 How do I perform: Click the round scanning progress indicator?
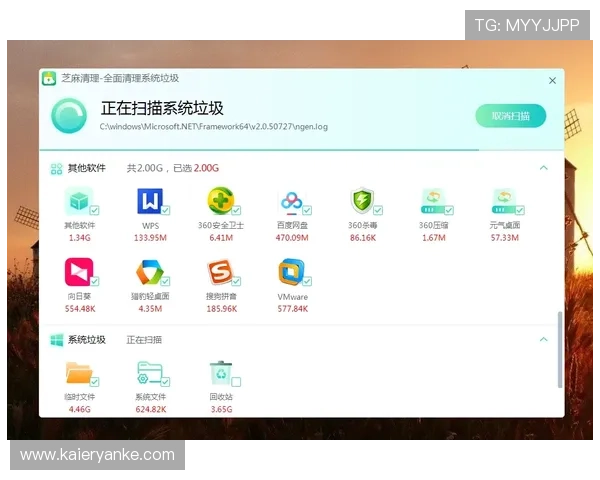[69, 116]
